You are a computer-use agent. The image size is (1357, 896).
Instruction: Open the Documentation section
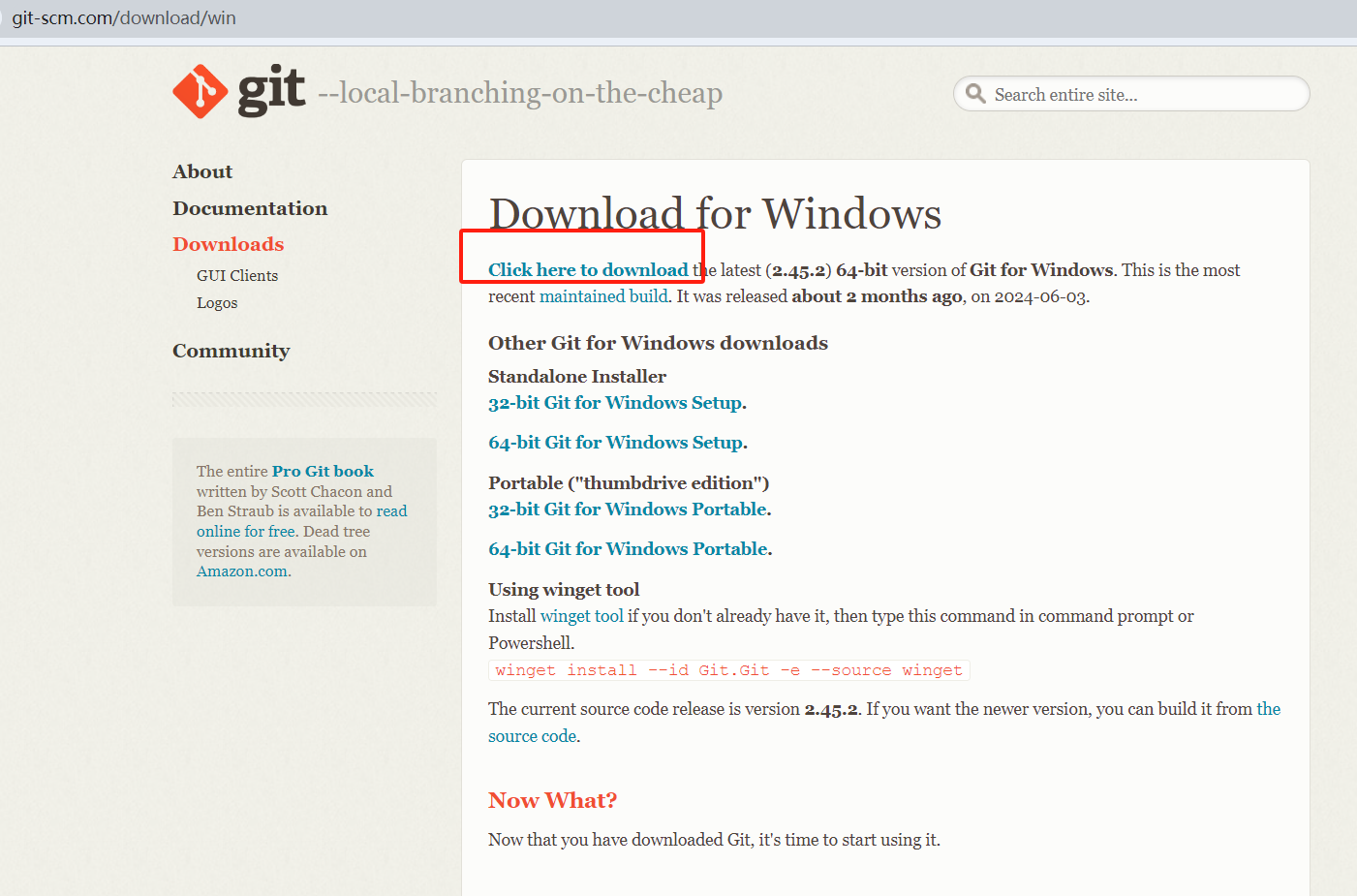tap(250, 208)
